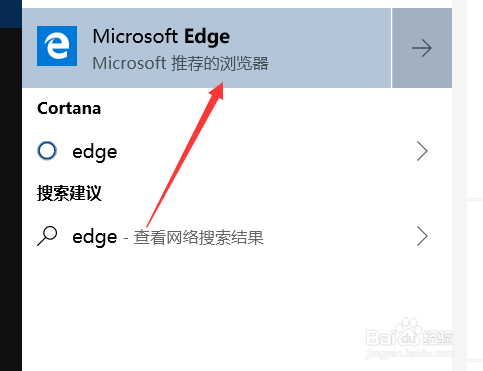Expand the web search row chevron
The width and height of the screenshot is (483, 371).
[x=422, y=237]
